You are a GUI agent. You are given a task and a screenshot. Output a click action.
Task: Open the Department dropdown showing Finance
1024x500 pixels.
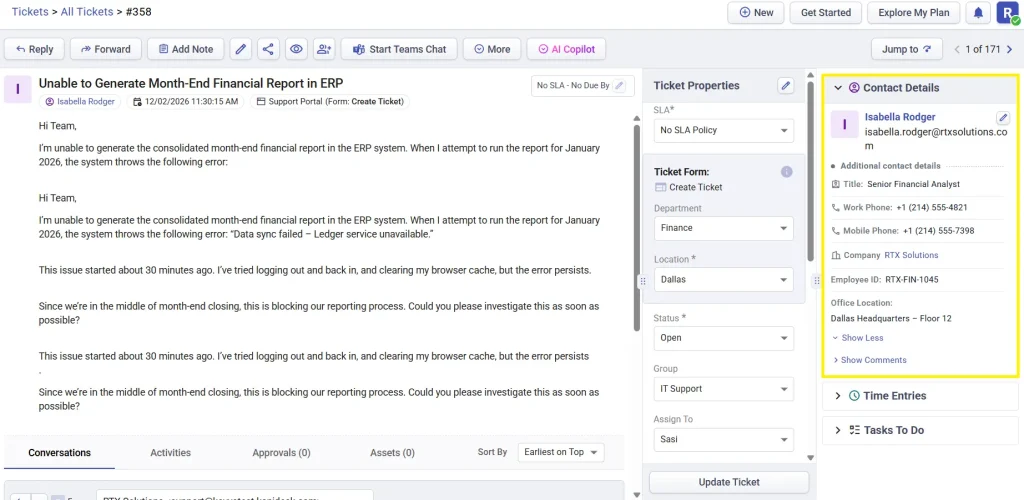coord(723,228)
